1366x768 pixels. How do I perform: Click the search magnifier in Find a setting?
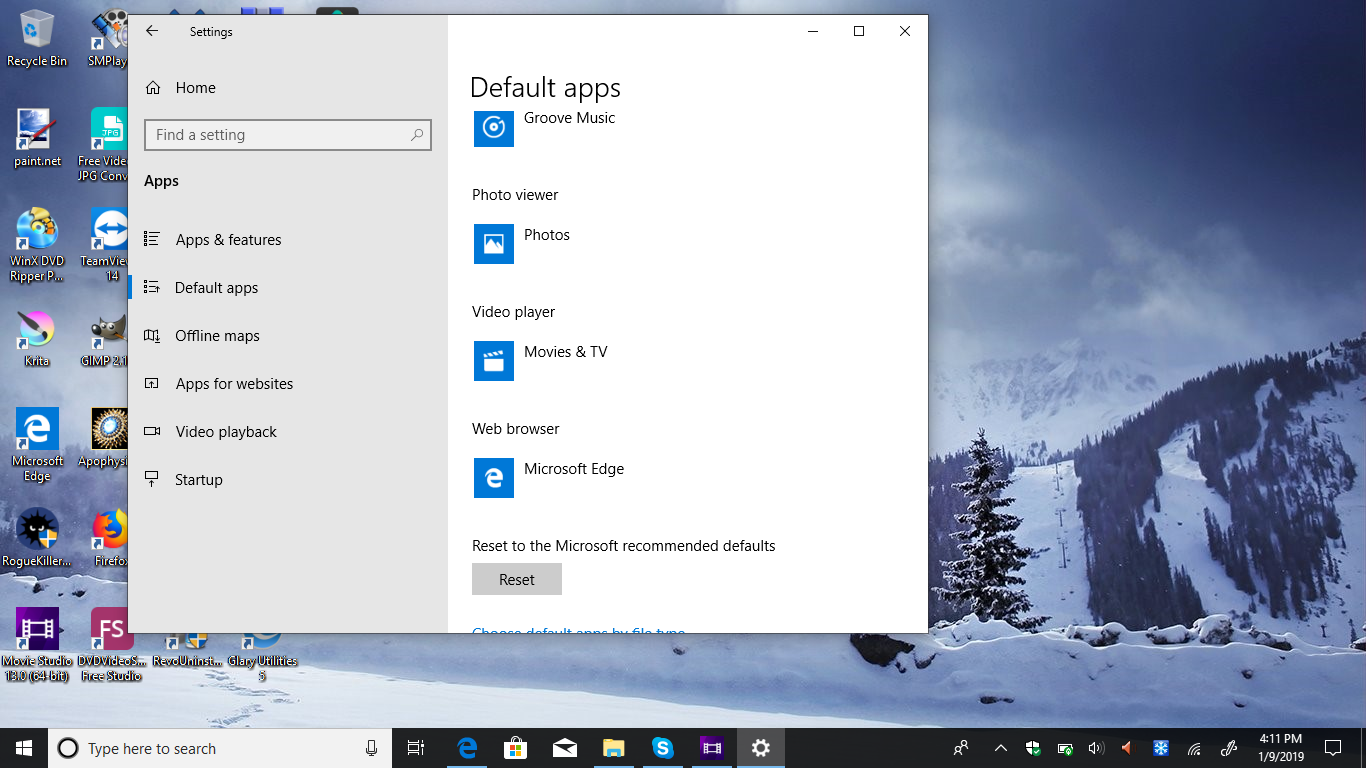pos(417,135)
